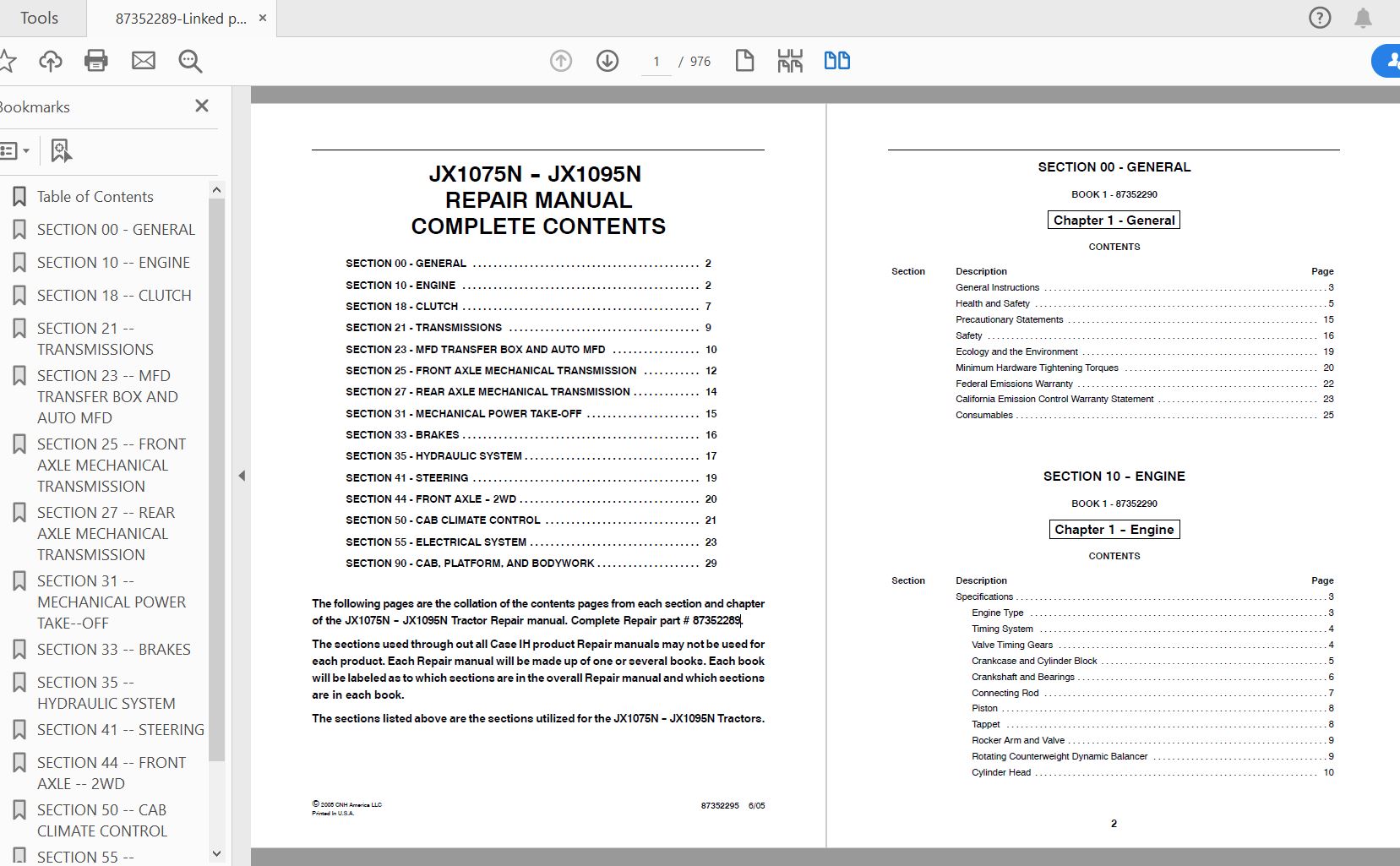This screenshot has width=1400, height=866.
Task: Collapse the navigation pane with arrow handle
Action: click(242, 476)
